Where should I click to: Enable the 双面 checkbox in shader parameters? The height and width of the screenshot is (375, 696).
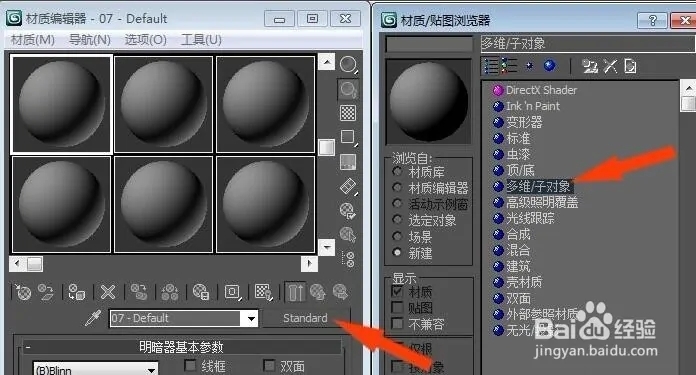(269, 366)
